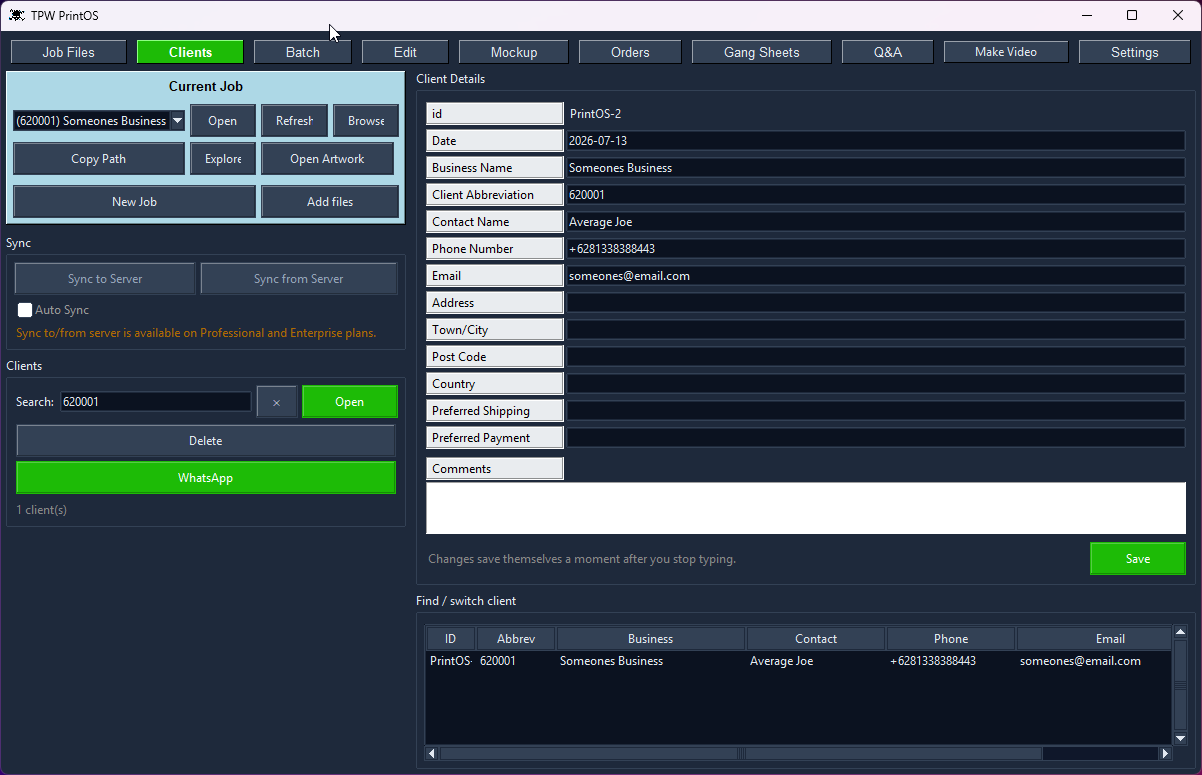The height and width of the screenshot is (775, 1202).
Task: Delete the selected client
Action: click(x=206, y=441)
